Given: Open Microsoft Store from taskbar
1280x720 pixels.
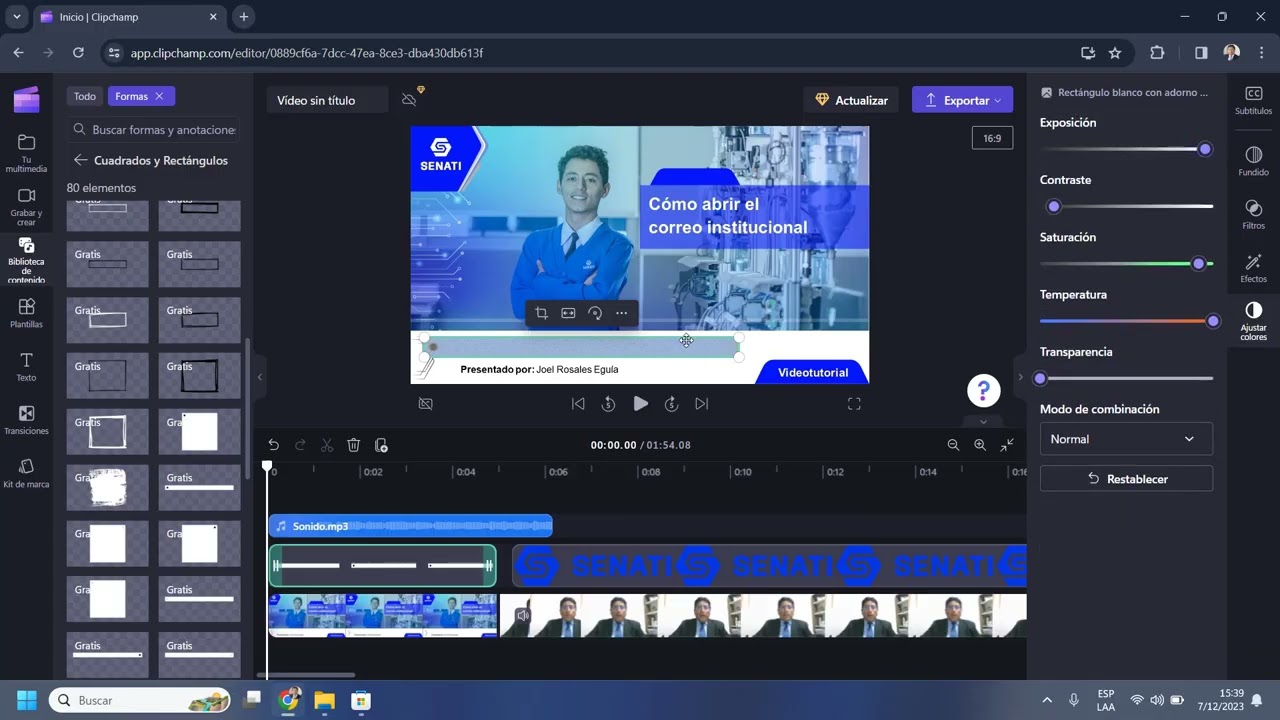Looking at the screenshot, I should point(361,700).
